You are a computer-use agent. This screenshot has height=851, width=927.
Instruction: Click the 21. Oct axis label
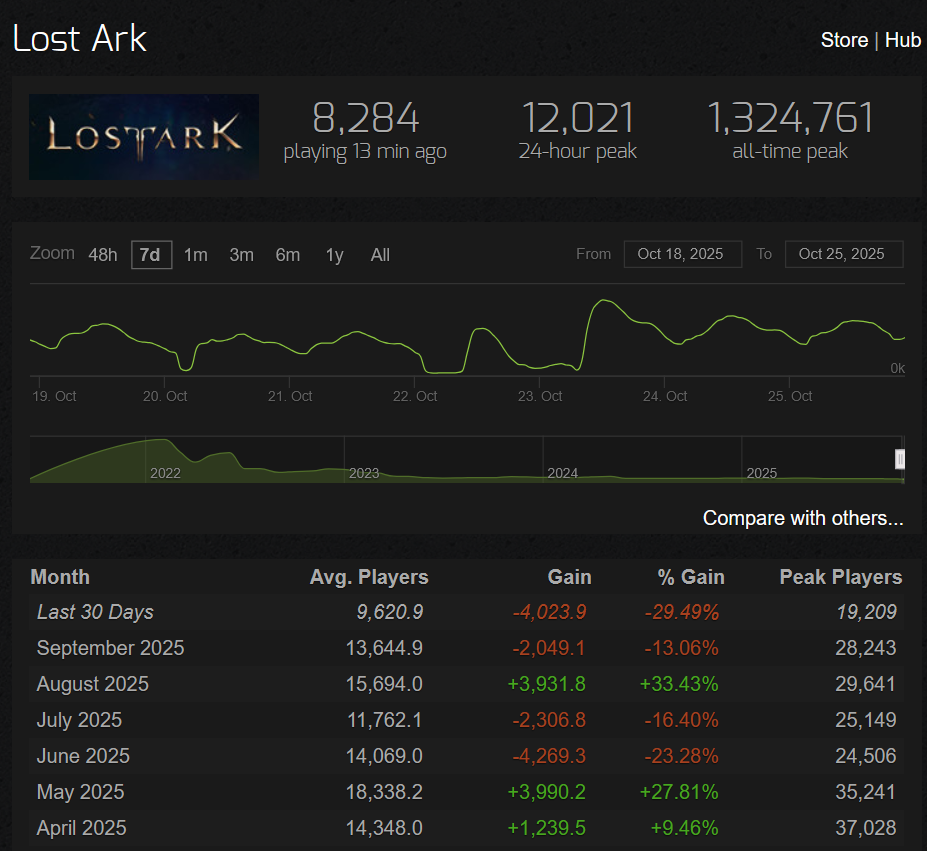[x=290, y=396]
